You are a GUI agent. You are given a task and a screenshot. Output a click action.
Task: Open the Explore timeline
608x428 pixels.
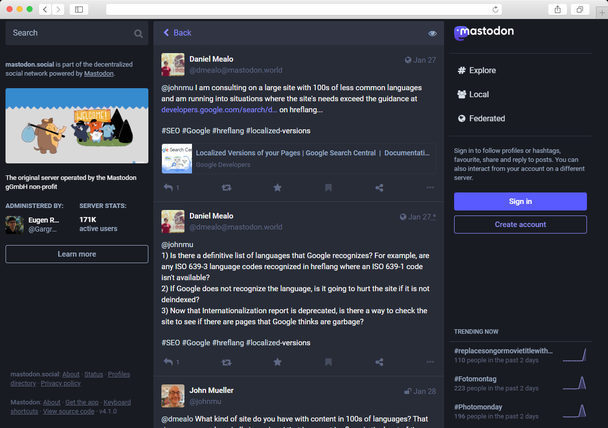click(477, 70)
